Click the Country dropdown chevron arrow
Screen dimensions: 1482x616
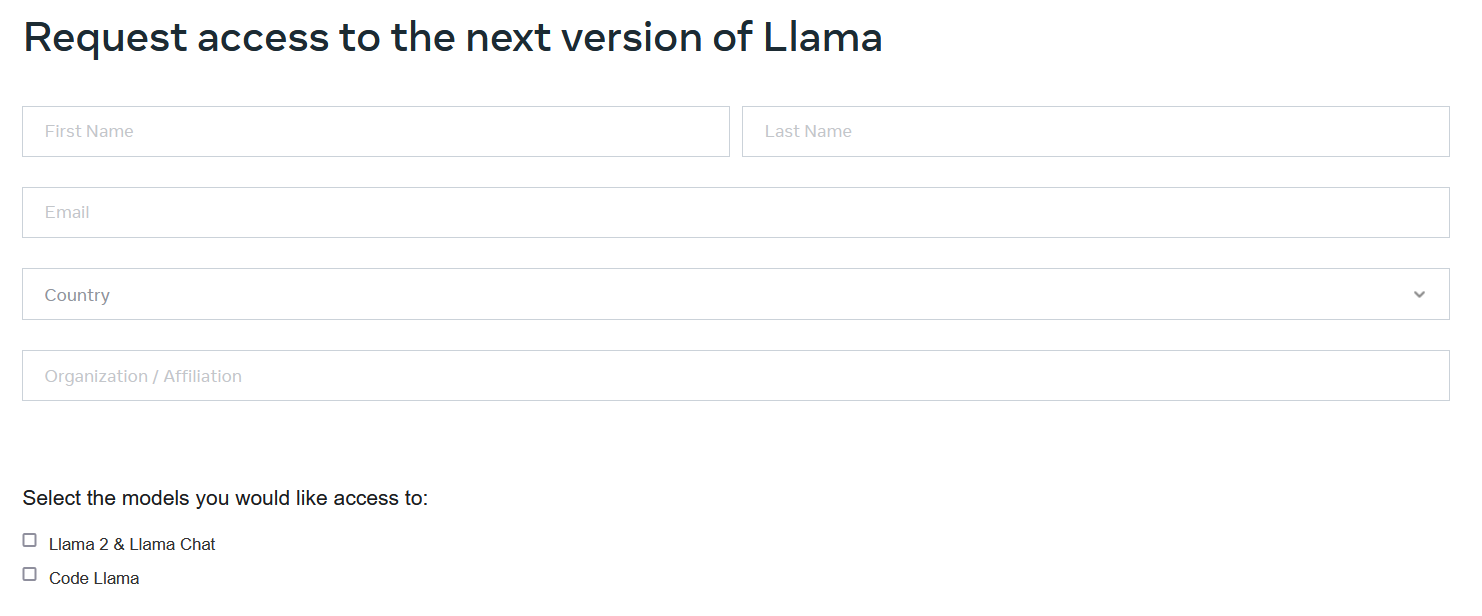pyautogui.click(x=1418, y=294)
